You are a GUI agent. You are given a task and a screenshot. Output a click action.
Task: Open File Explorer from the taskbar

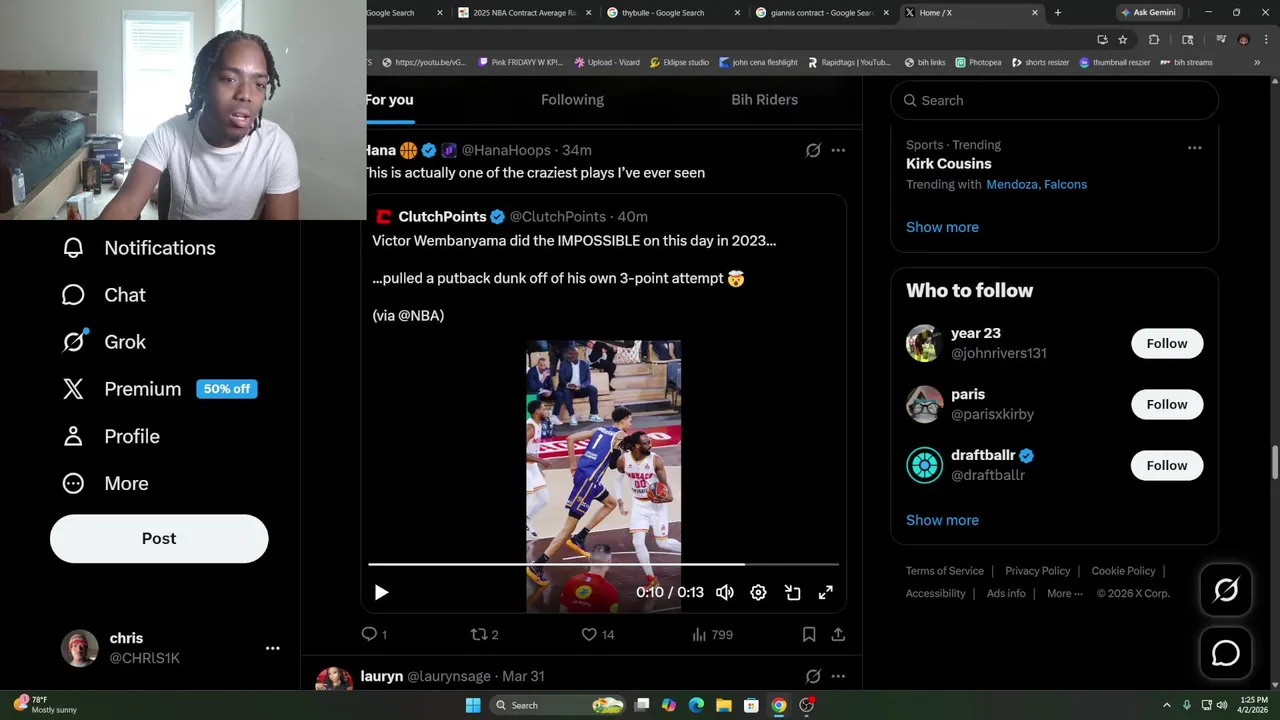point(723,706)
